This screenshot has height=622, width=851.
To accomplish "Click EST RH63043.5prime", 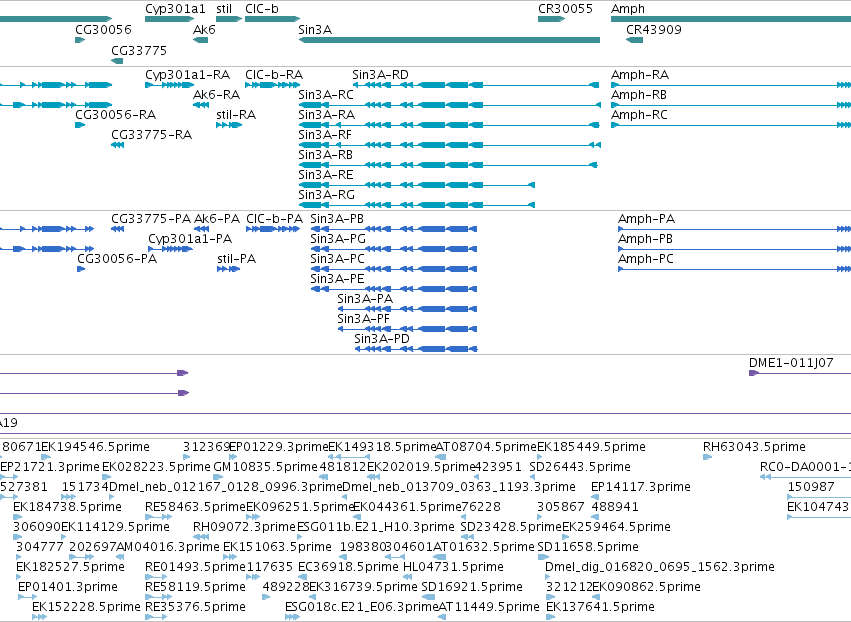I will [x=754, y=447].
